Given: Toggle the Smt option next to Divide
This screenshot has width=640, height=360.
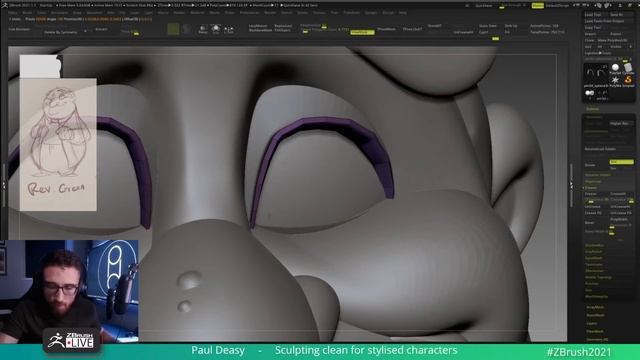Looking at the screenshot, I should click(x=621, y=162).
